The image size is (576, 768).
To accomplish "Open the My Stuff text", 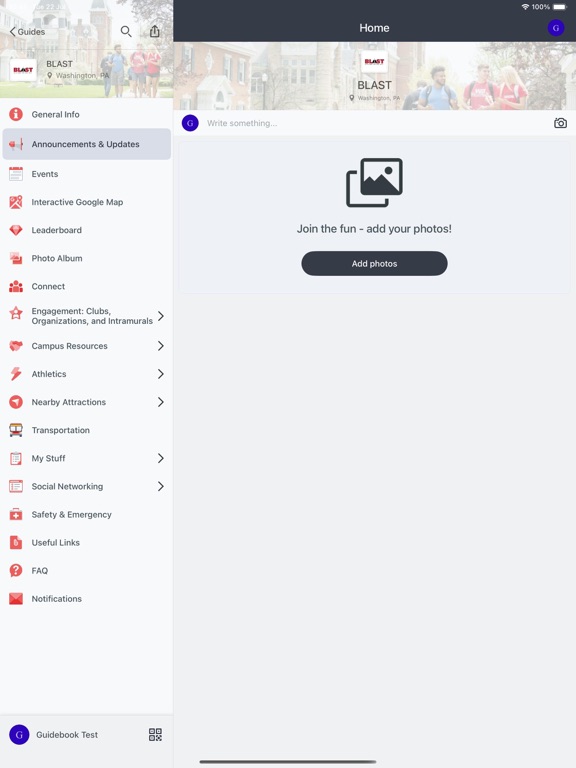I will pos(48,458).
